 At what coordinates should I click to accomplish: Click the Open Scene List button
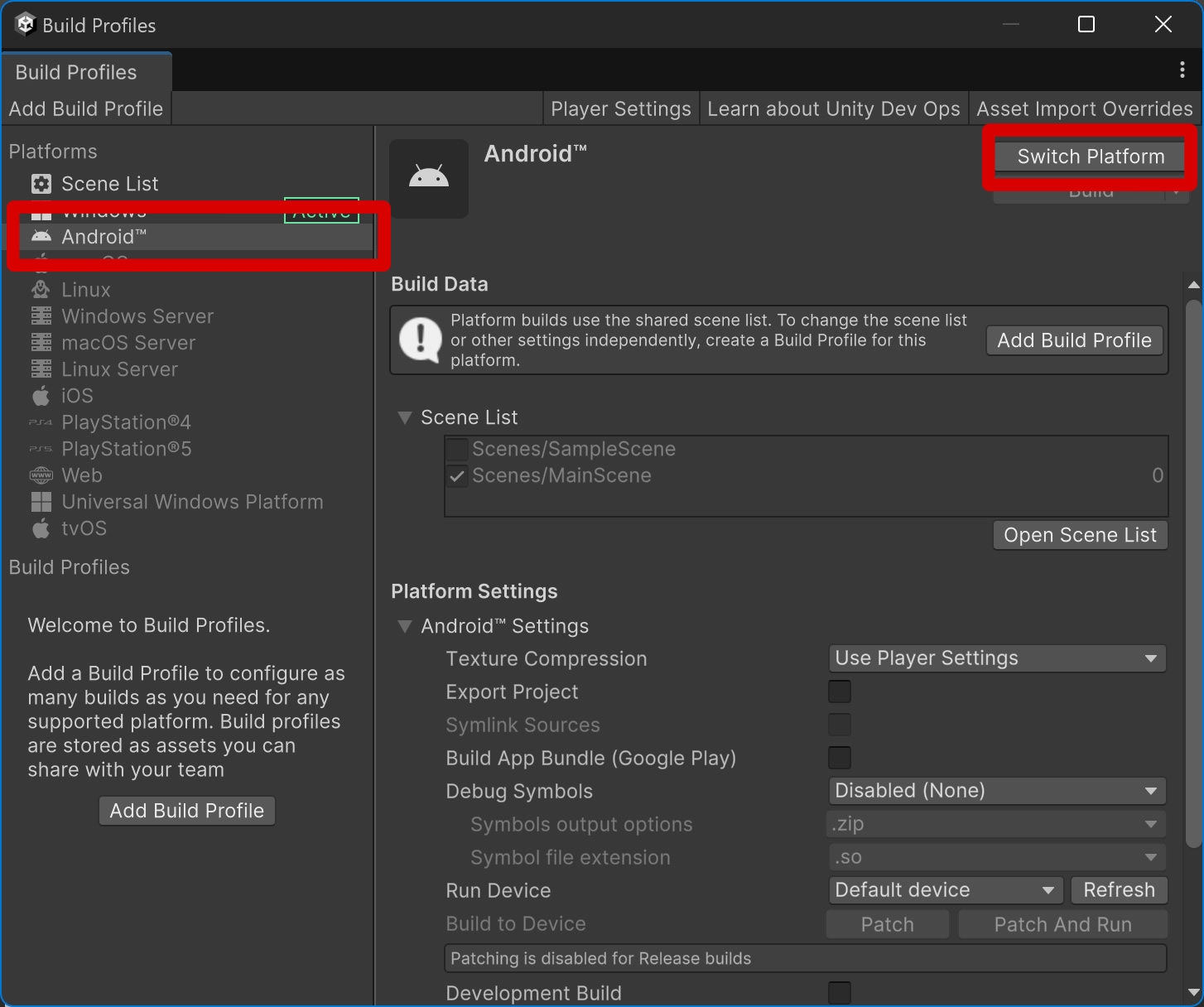[x=1081, y=535]
